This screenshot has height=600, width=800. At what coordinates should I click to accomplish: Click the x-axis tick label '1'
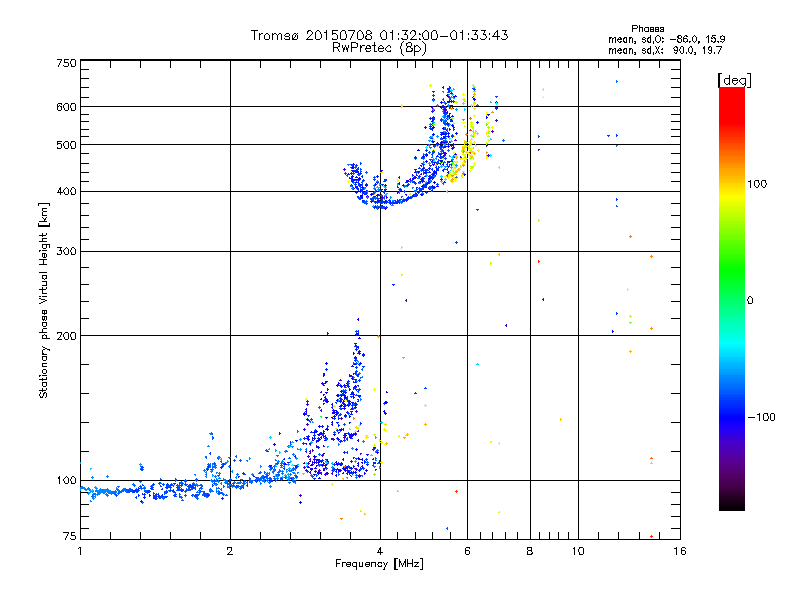click(80, 551)
